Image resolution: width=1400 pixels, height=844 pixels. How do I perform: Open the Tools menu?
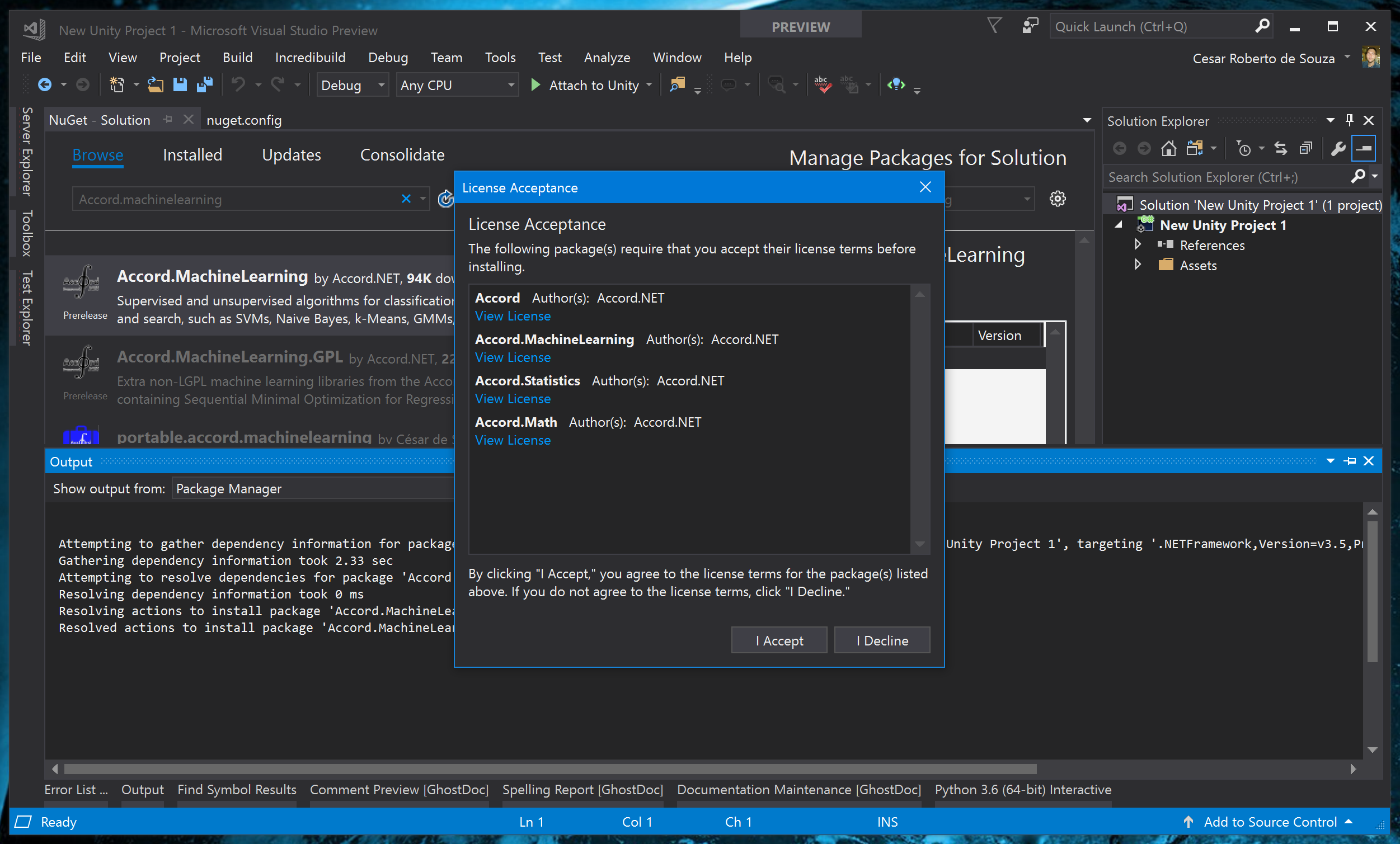point(500,58)
